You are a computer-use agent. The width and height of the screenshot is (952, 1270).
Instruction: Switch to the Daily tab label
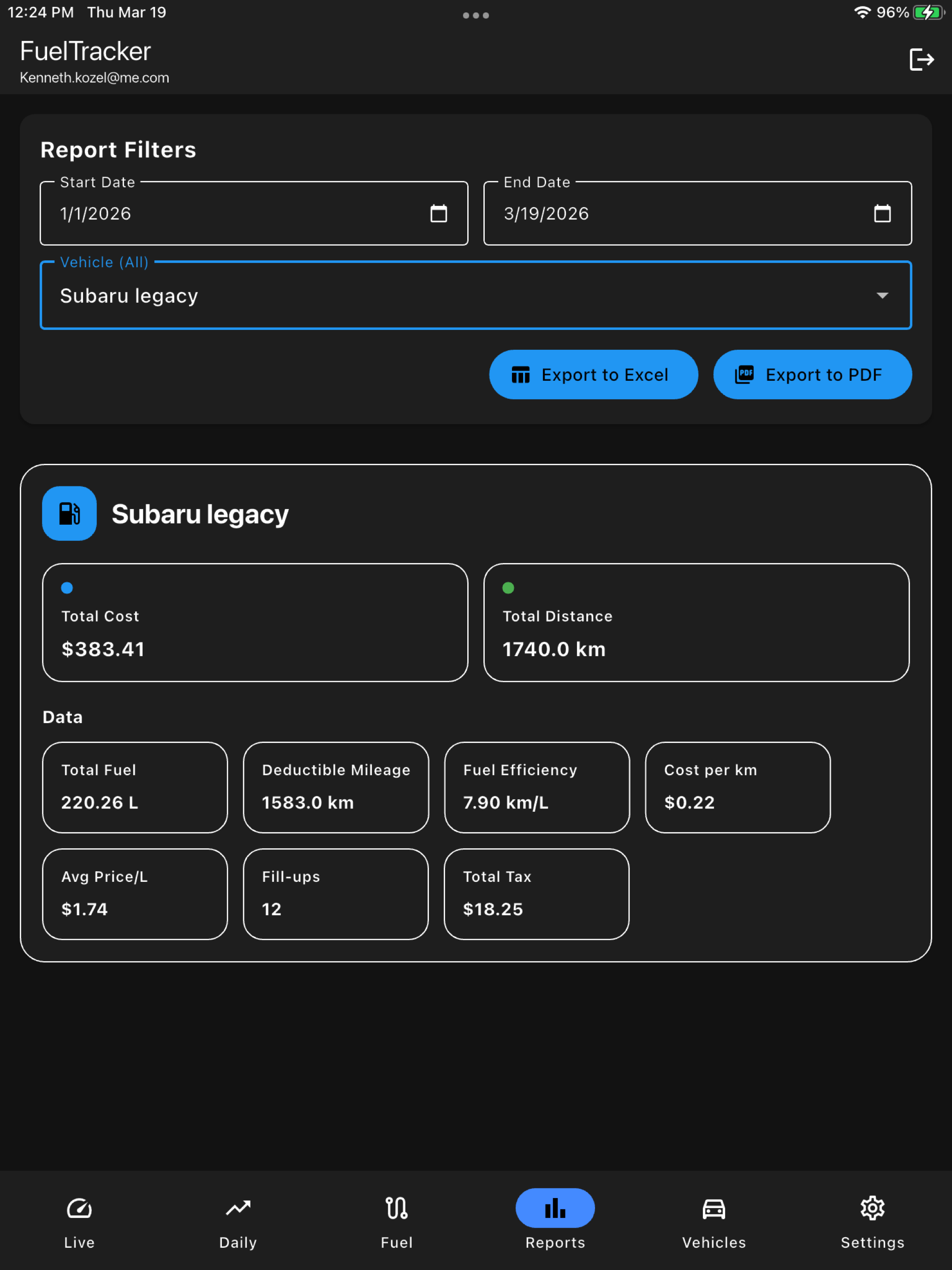coord(238,1242)
